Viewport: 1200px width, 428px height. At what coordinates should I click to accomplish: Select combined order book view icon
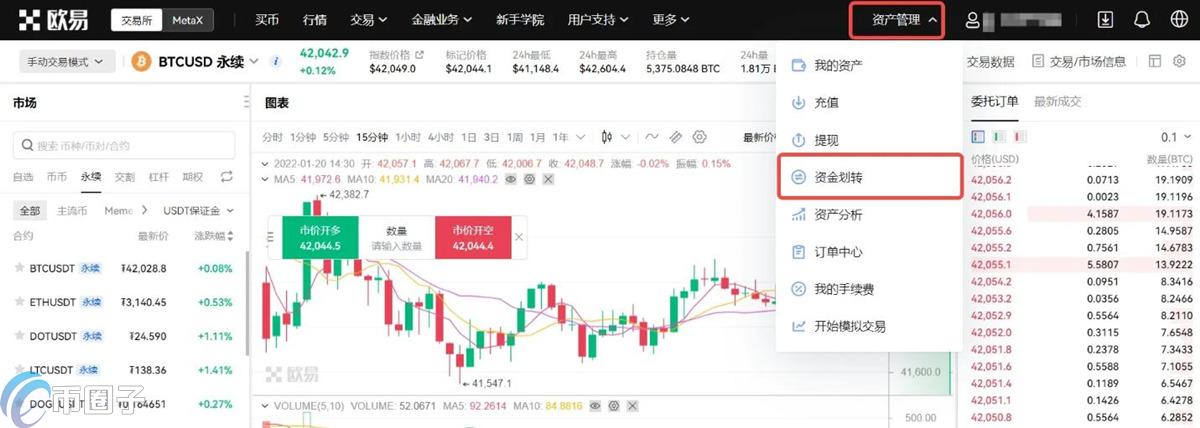(977, 136)
